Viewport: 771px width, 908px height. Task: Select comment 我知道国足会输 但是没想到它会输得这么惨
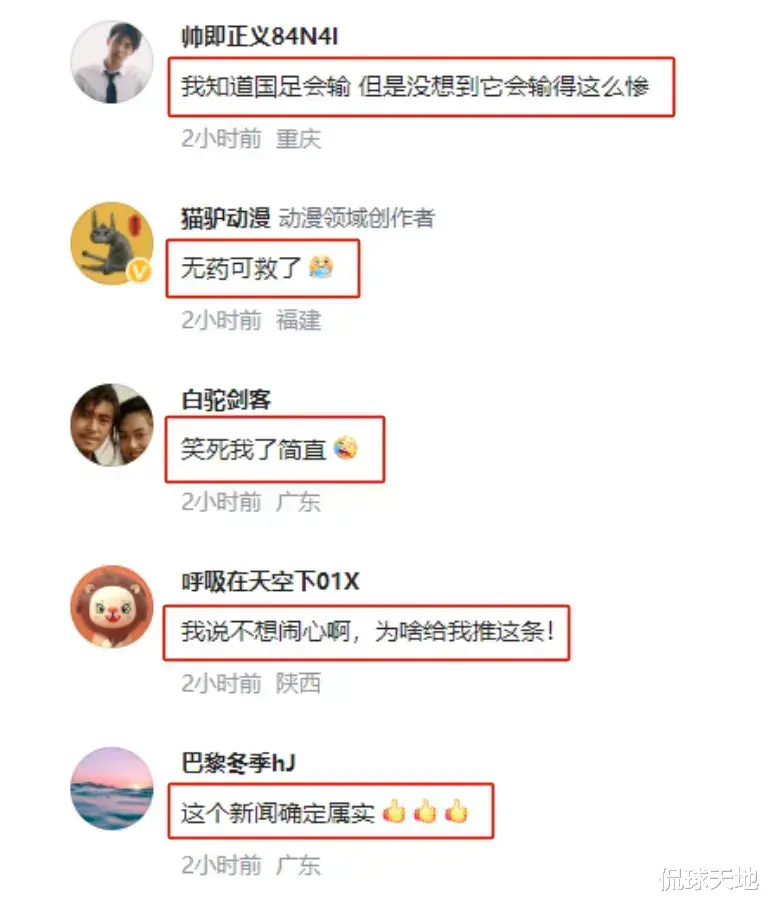click(415, 87)
